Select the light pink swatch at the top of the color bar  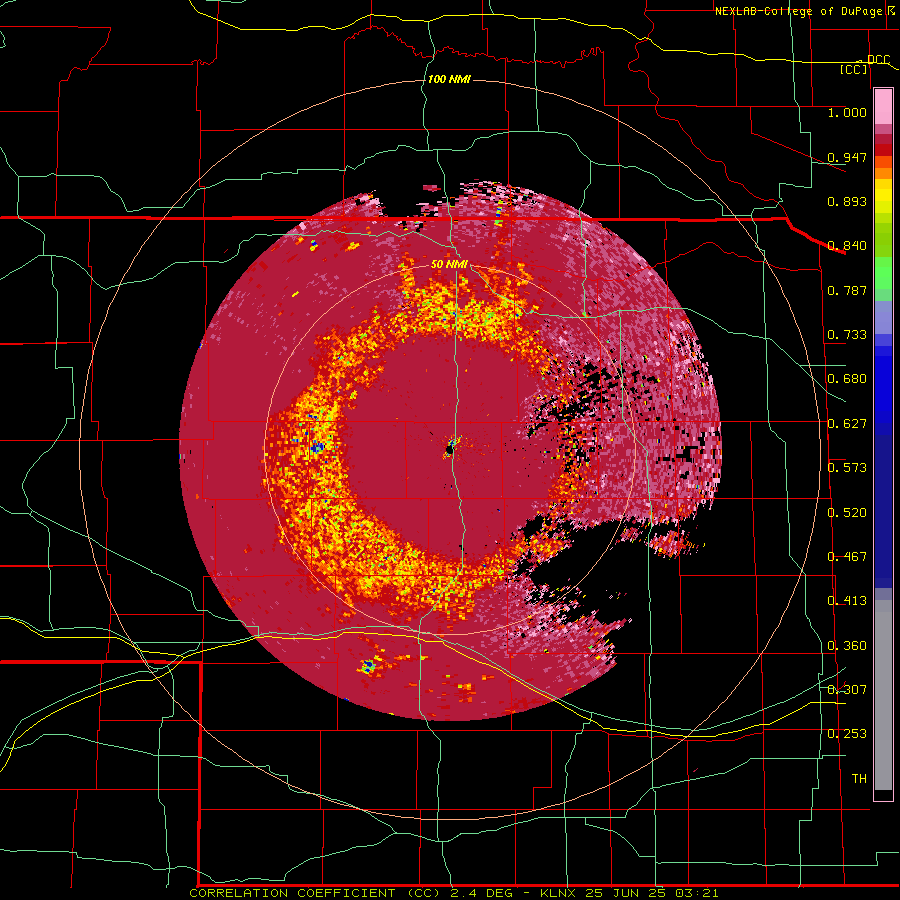(x=883, y=107)
